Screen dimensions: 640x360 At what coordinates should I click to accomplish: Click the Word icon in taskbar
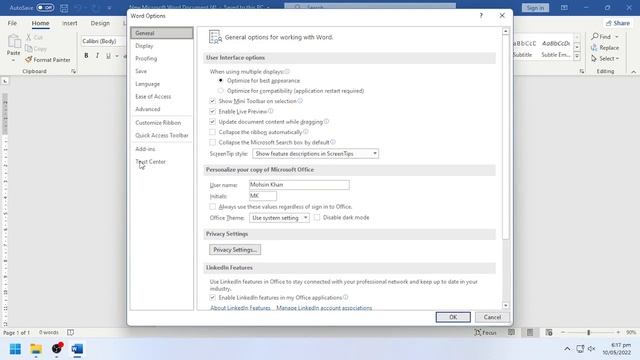tap(77, 349)
